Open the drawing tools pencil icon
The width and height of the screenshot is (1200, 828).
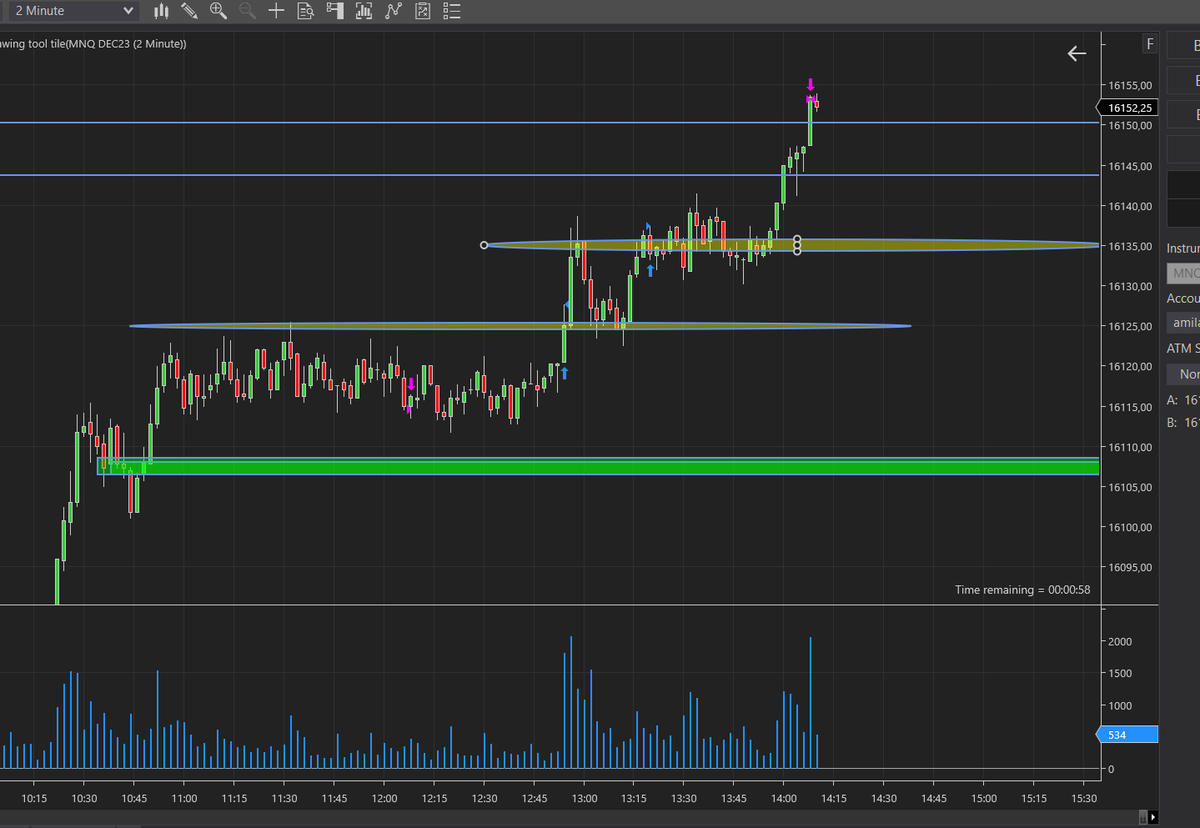point(190,11)
